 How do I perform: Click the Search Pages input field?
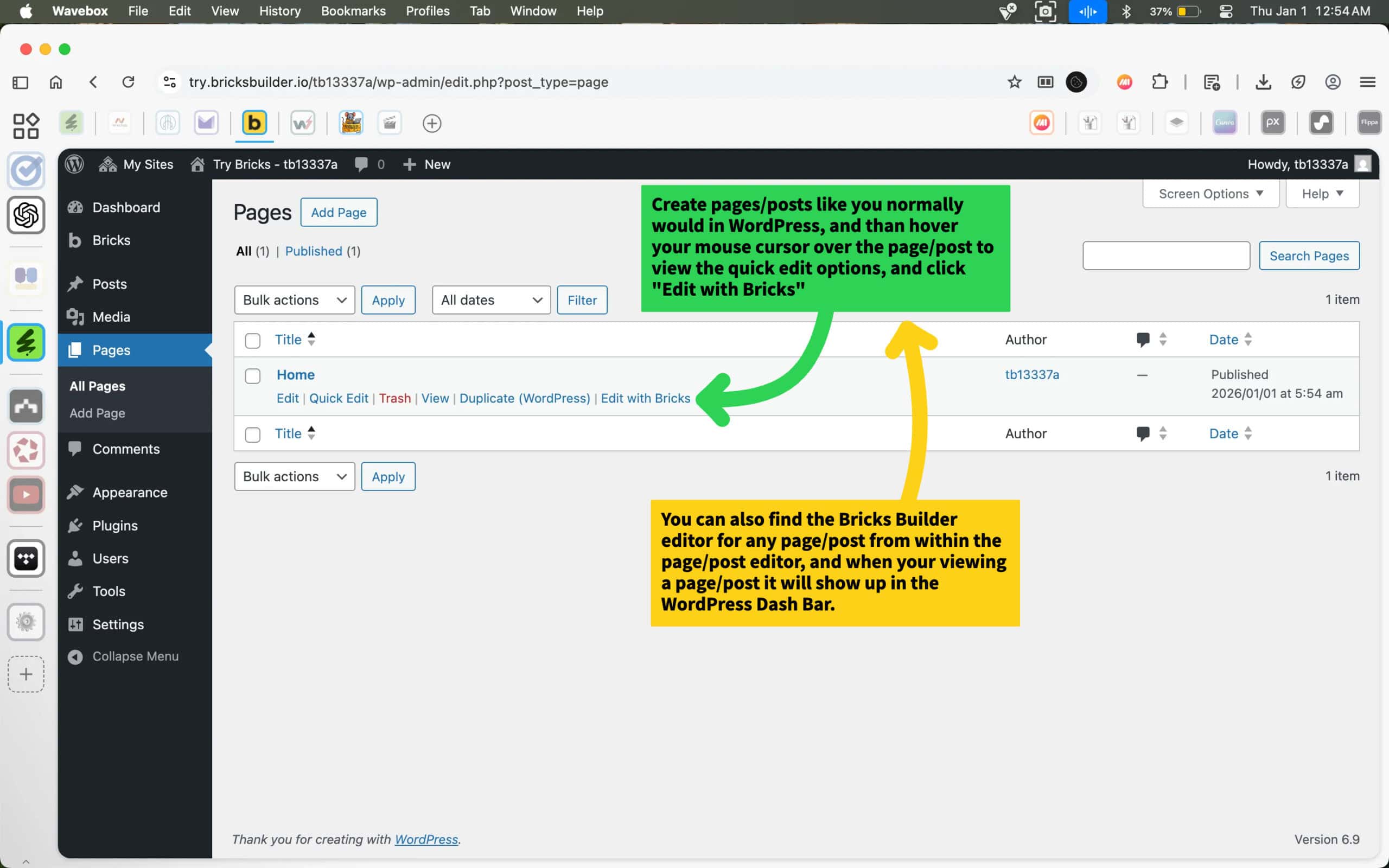click(x=1165, y=256)
